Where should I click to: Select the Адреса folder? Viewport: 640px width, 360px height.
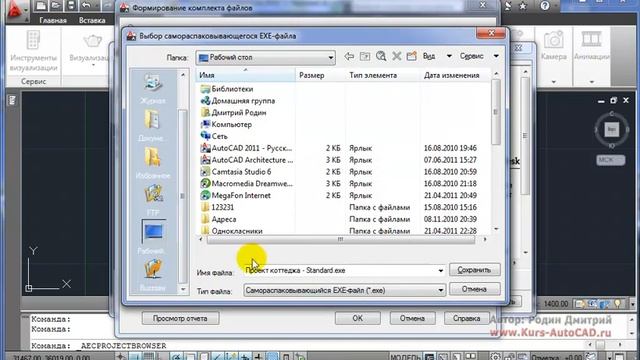tap(218, 219)
